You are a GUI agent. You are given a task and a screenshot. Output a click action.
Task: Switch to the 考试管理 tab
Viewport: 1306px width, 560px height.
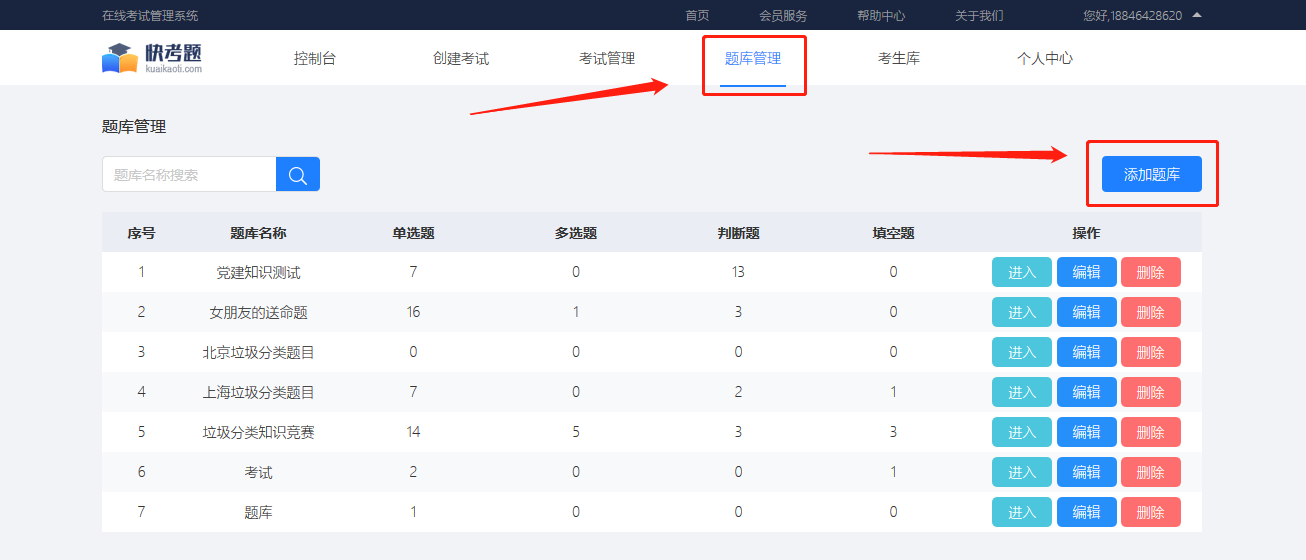click(607, 58)
